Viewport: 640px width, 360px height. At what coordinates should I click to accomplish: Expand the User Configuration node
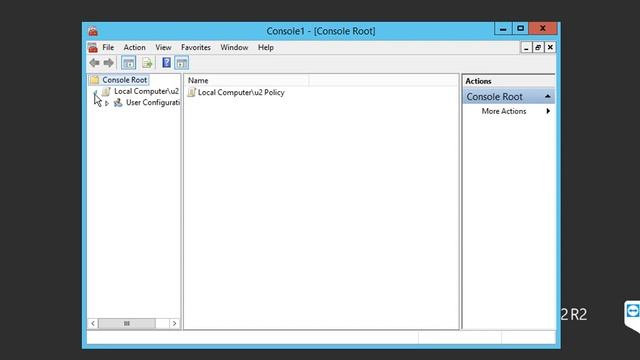coord(107,103)
